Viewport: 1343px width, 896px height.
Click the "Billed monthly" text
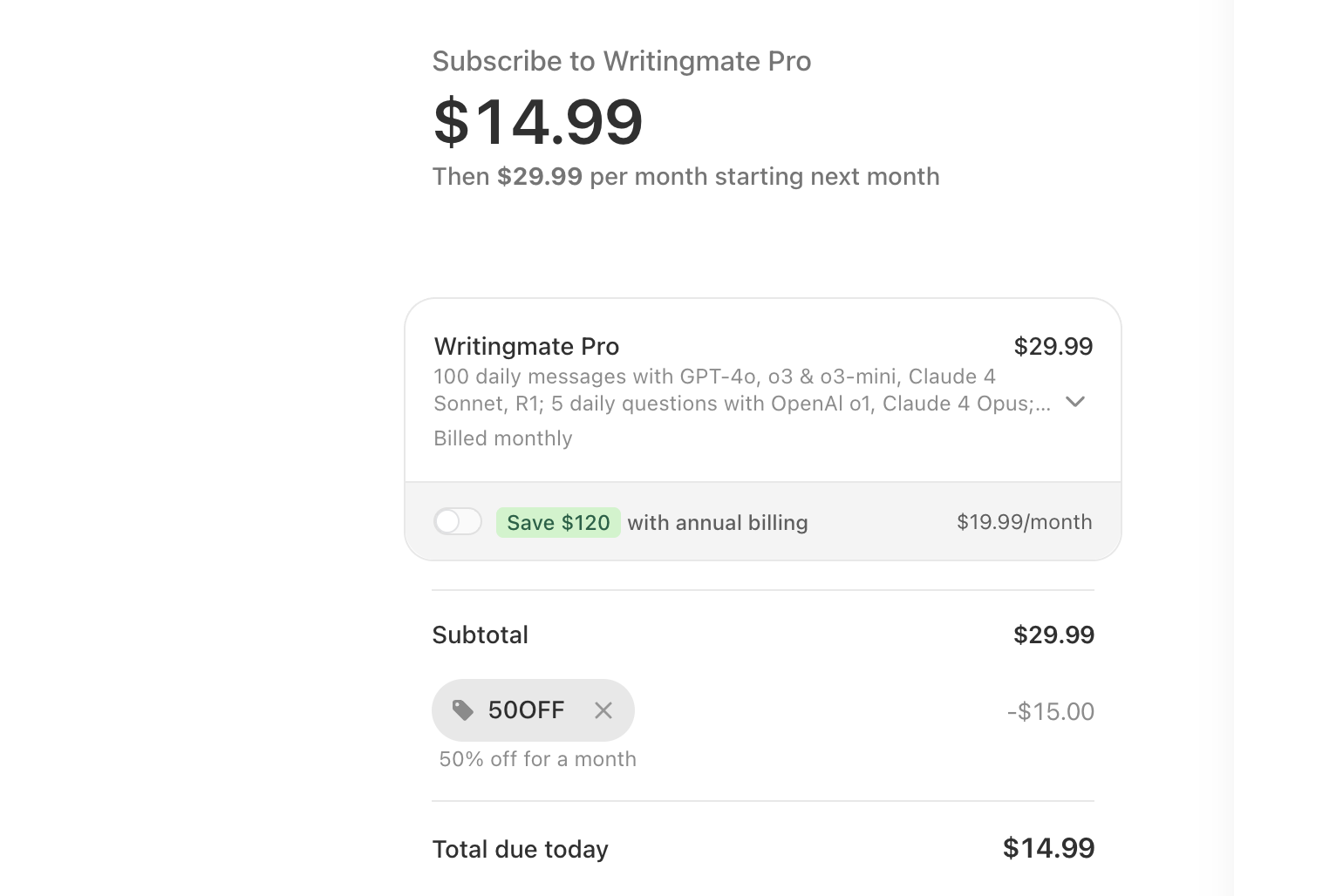(503, 438)
